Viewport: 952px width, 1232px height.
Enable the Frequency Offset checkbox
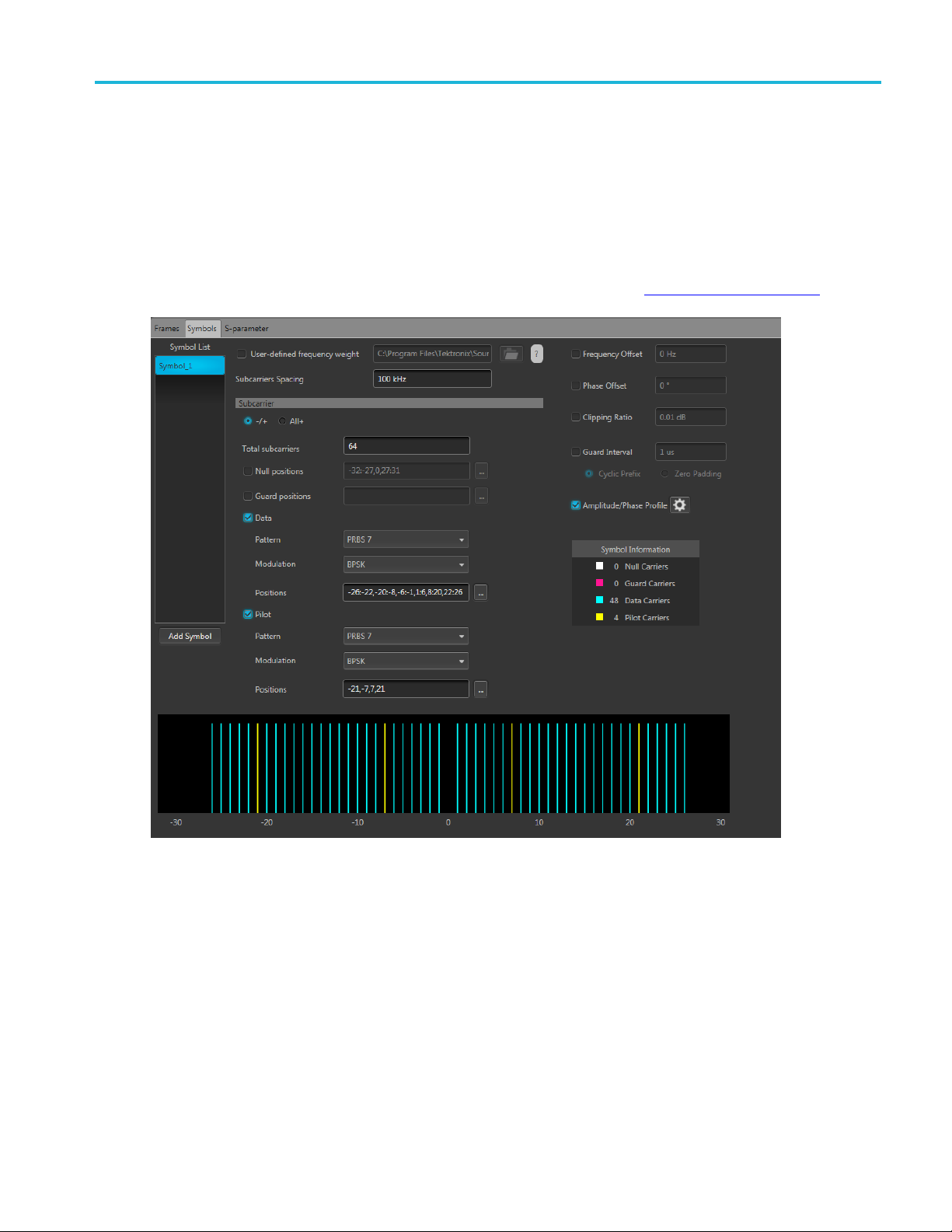pos(576,354)
